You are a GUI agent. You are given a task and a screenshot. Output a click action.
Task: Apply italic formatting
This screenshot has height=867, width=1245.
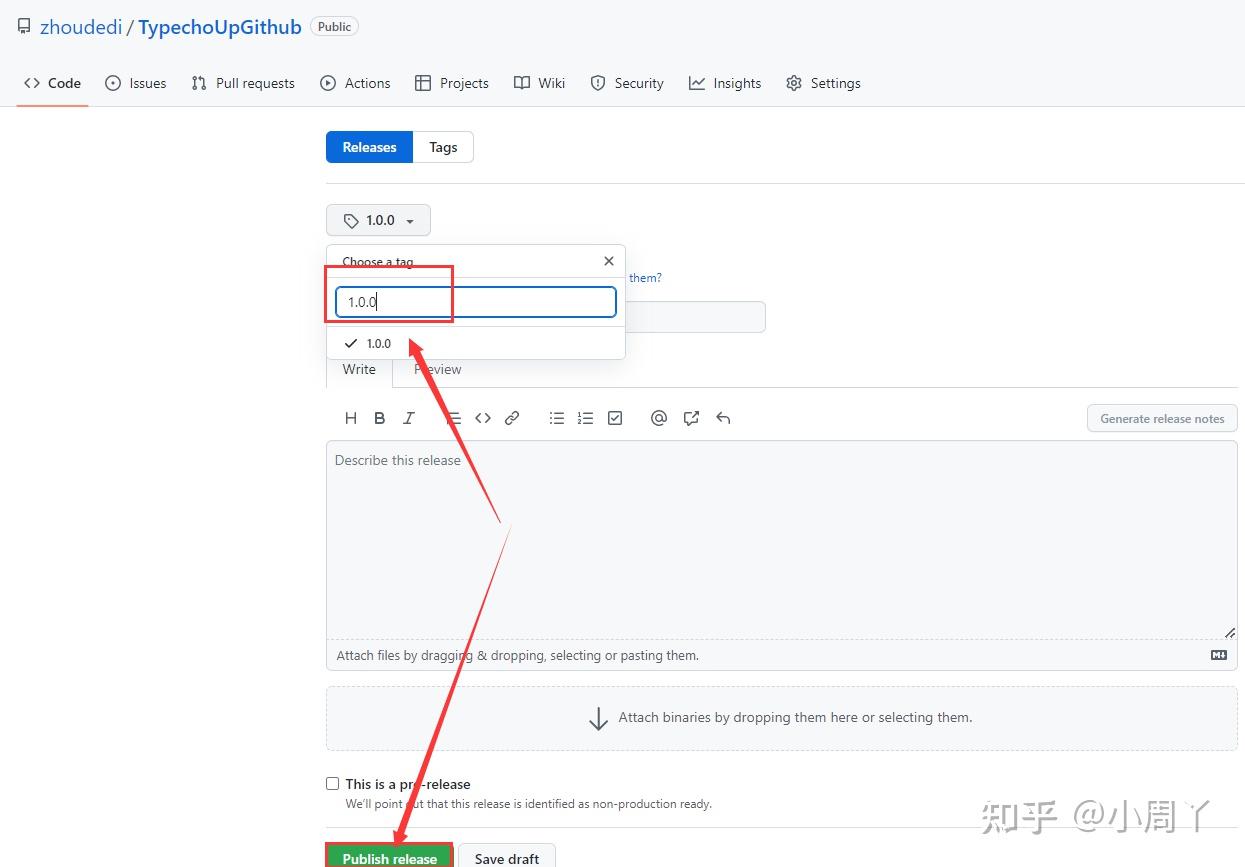pyautogui.click(x=409, y=417)
